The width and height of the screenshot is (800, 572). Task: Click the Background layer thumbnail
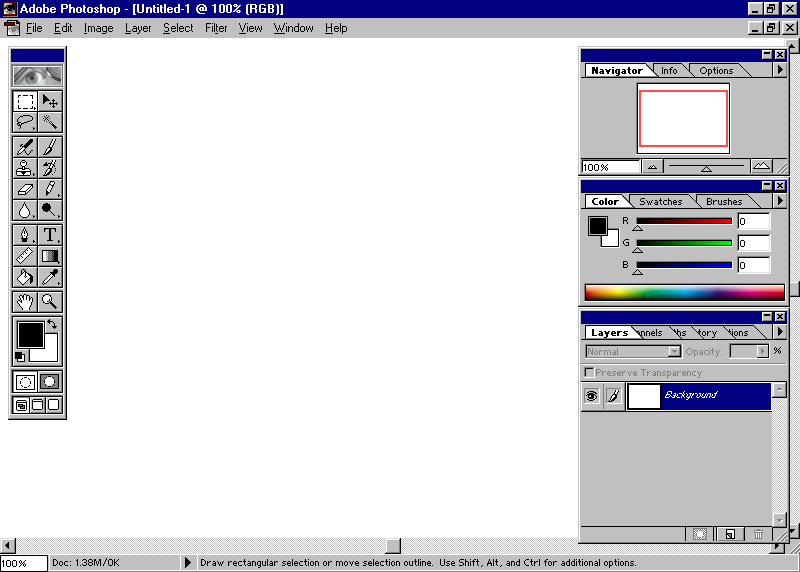pos(643,396)
